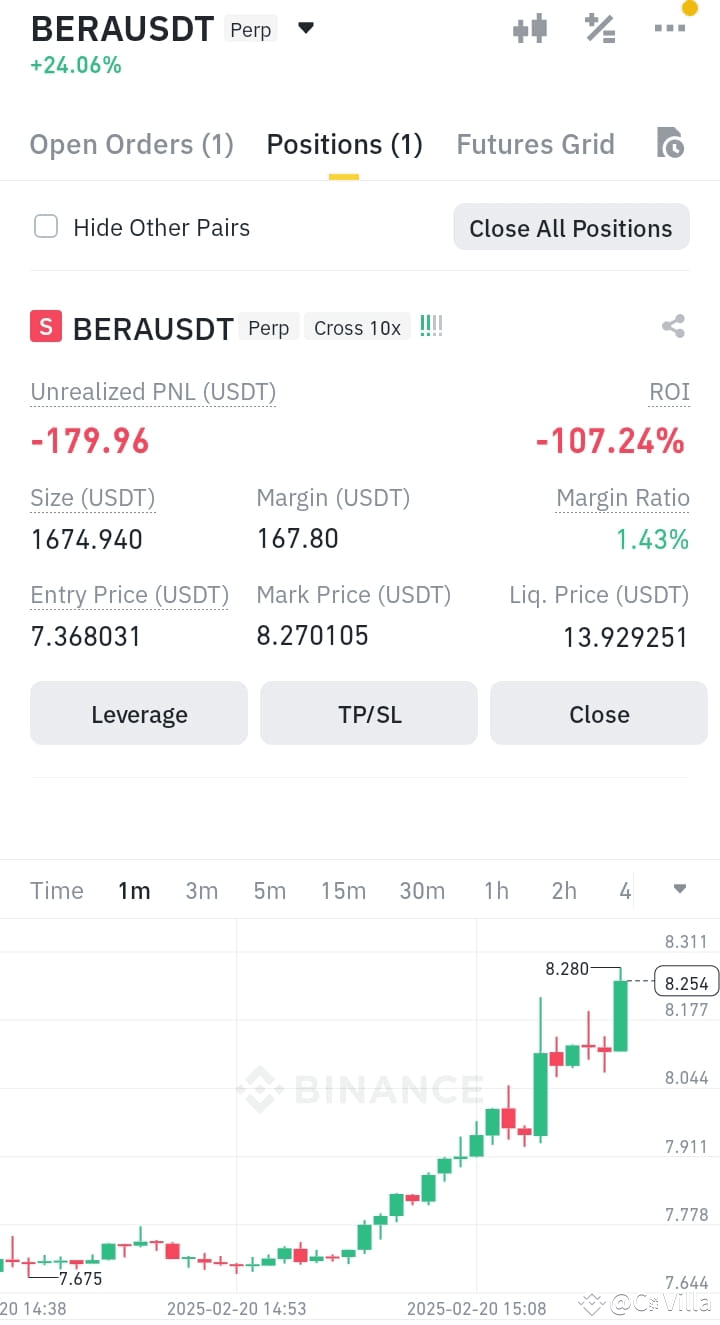Screen dimensions: 720x1325
Task: Select the 15m chart interval
Action: click(x=343, y=891)
